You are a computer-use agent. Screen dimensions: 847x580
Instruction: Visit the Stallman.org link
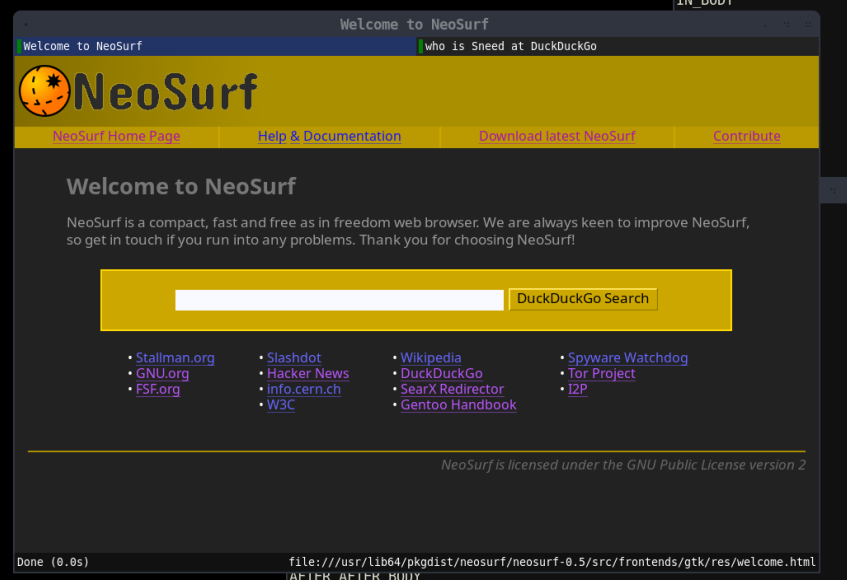click(175, 358)
